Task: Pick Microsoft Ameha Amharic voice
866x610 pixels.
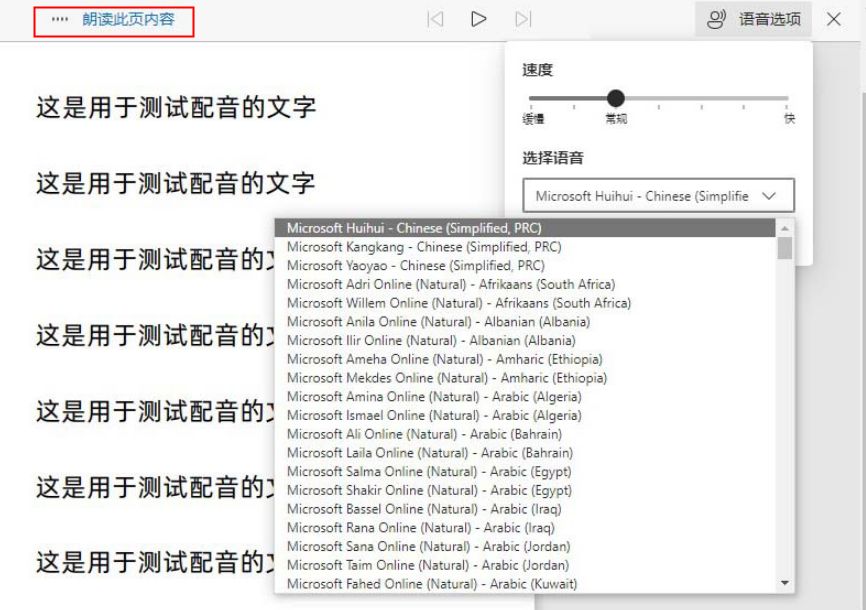Action: point(525,359)
